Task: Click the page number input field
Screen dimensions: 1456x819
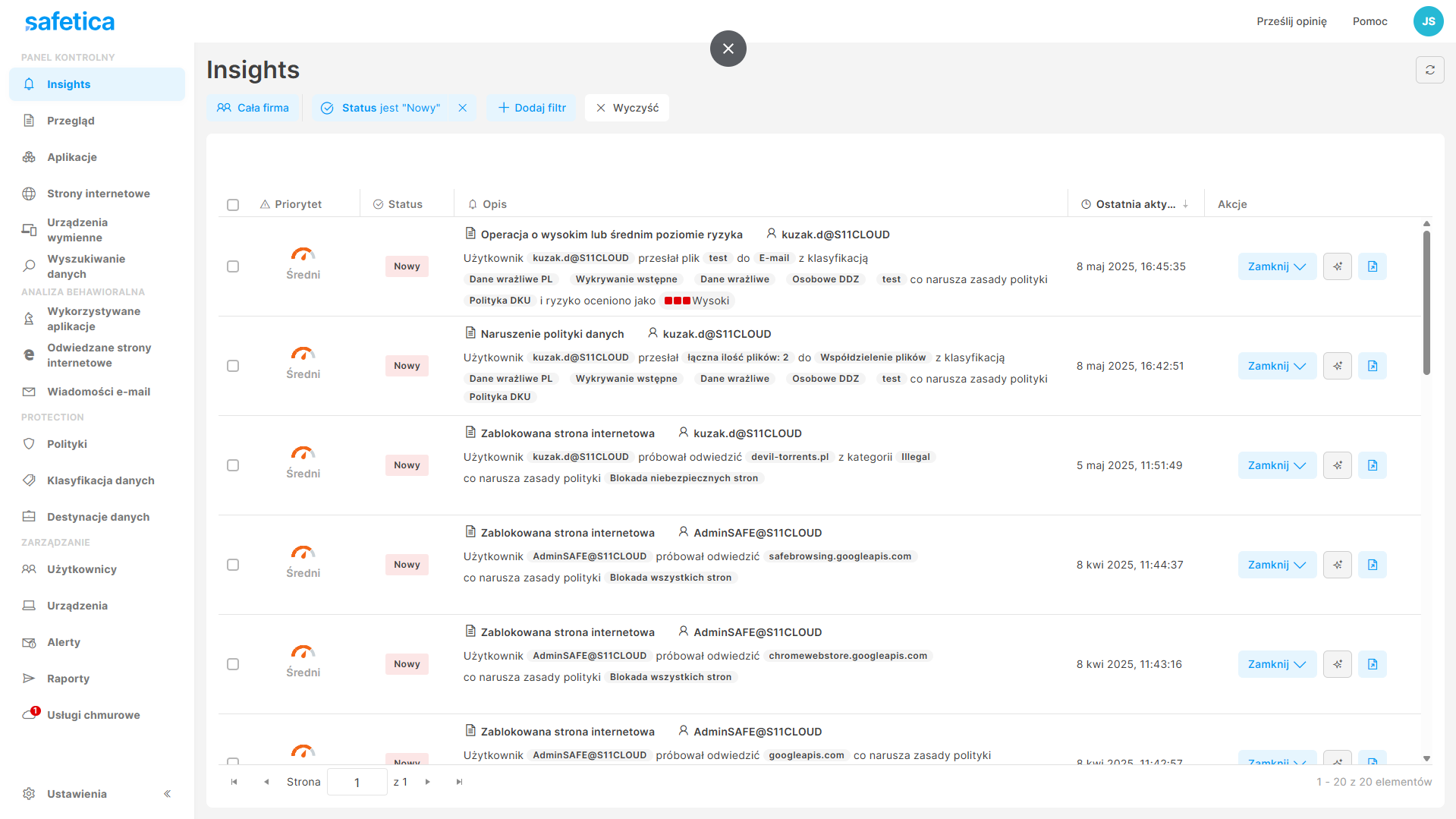Action: coord(357,782)
